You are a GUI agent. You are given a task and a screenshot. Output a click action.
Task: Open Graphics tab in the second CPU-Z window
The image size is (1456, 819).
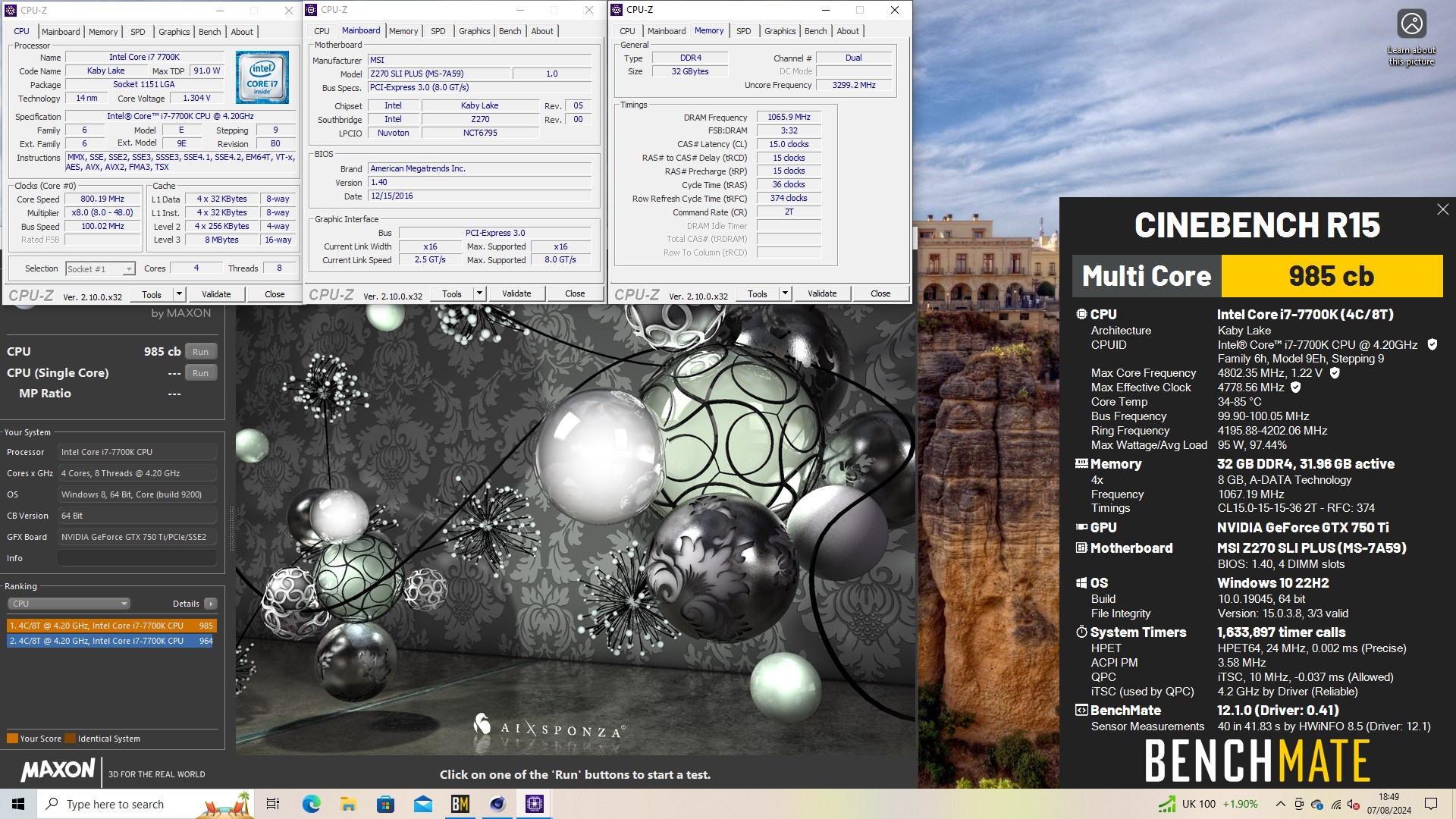(x=475, y=31)
